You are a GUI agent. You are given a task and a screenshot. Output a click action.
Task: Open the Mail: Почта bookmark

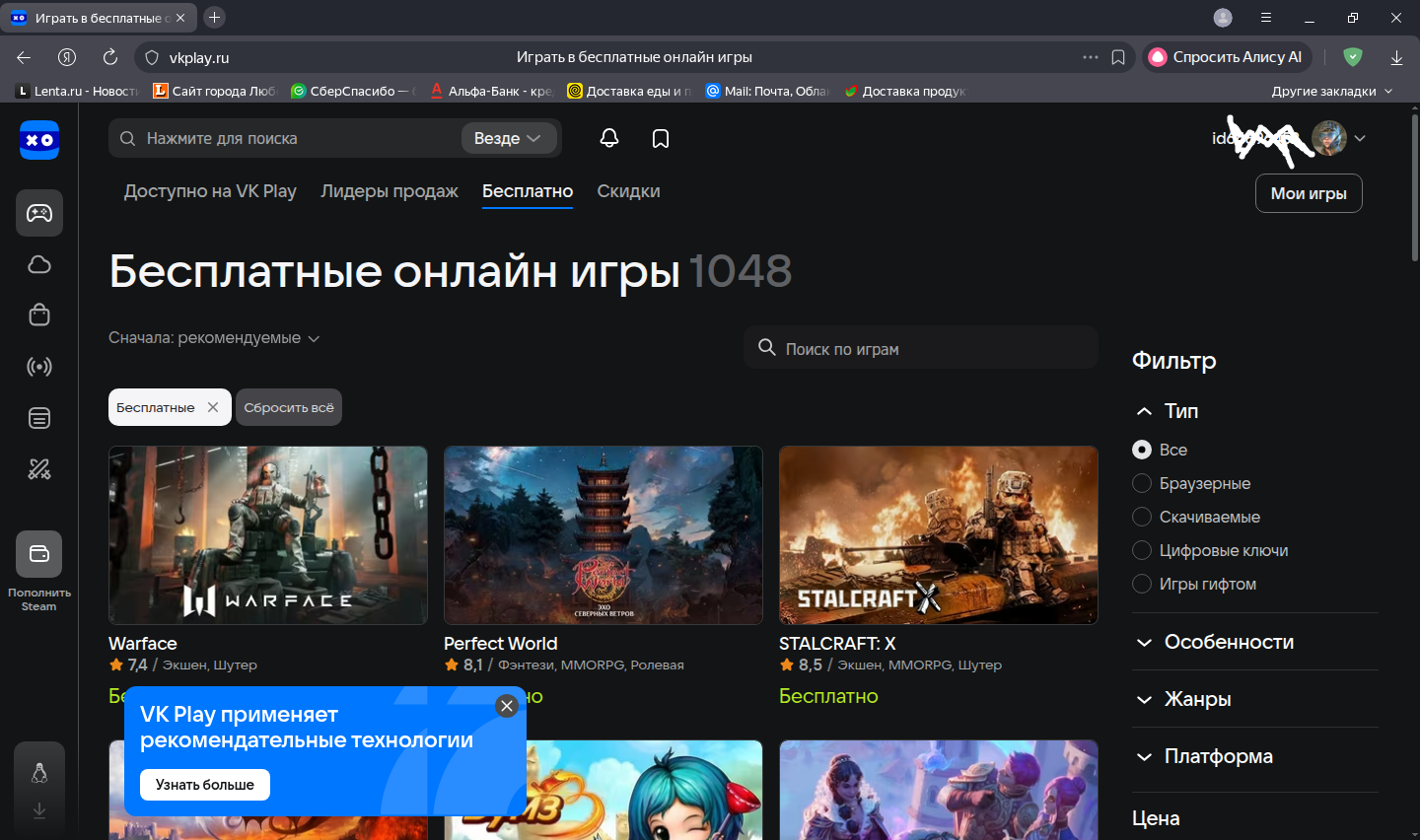tap(767, 91)
